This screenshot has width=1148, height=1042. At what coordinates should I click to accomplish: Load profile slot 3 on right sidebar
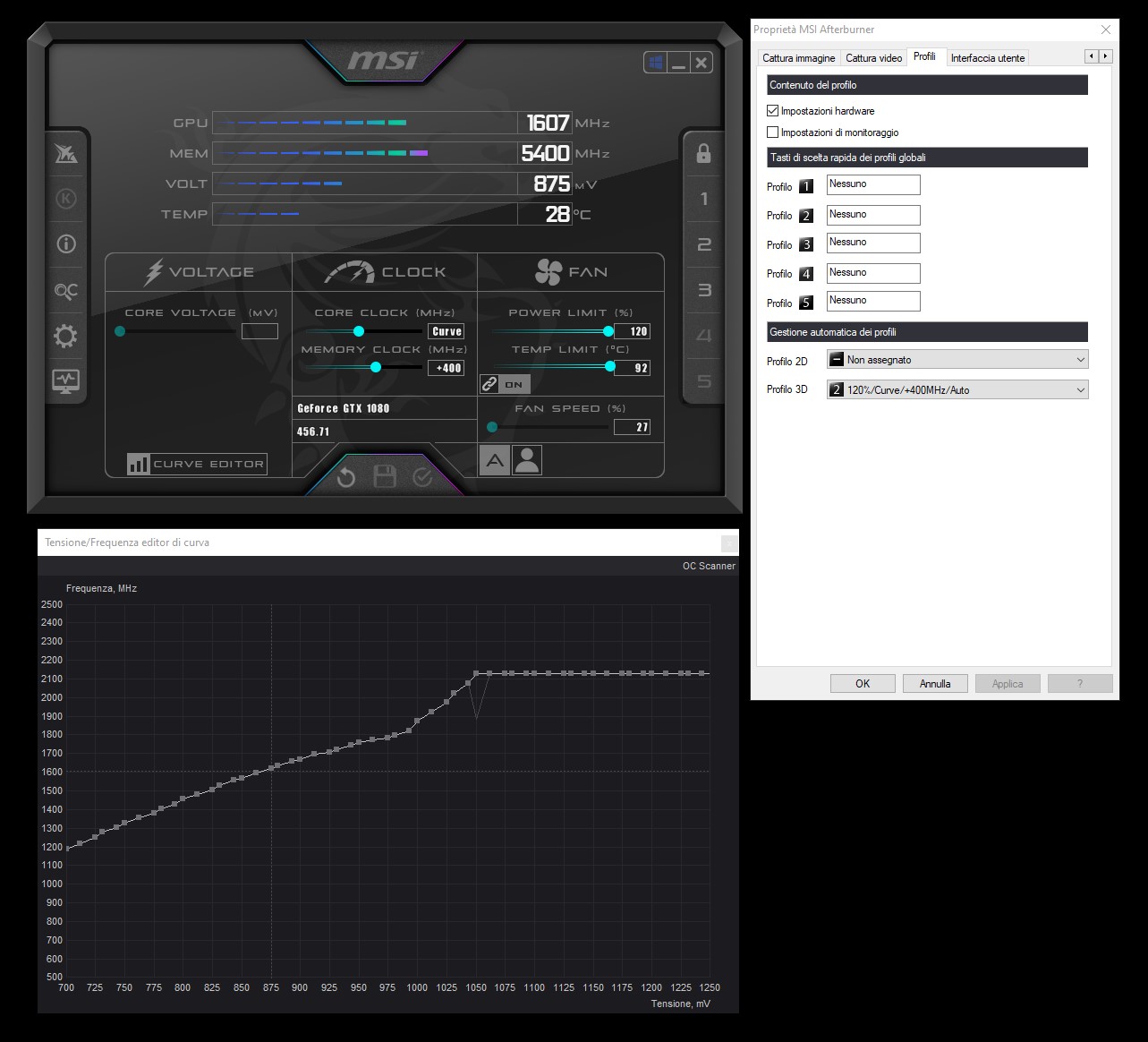pos(704,290)
